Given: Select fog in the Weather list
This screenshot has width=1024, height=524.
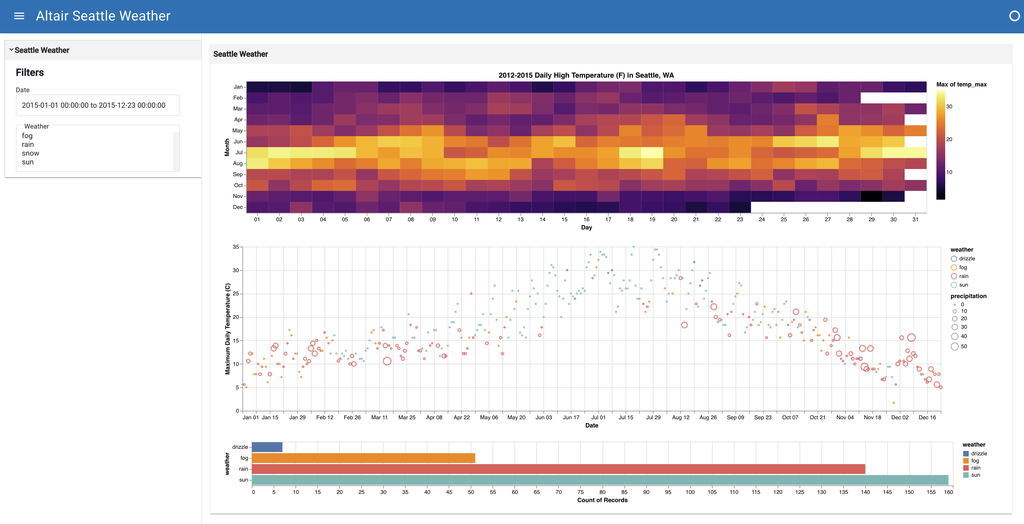Looking at the screenshot, I should point(27,136).
